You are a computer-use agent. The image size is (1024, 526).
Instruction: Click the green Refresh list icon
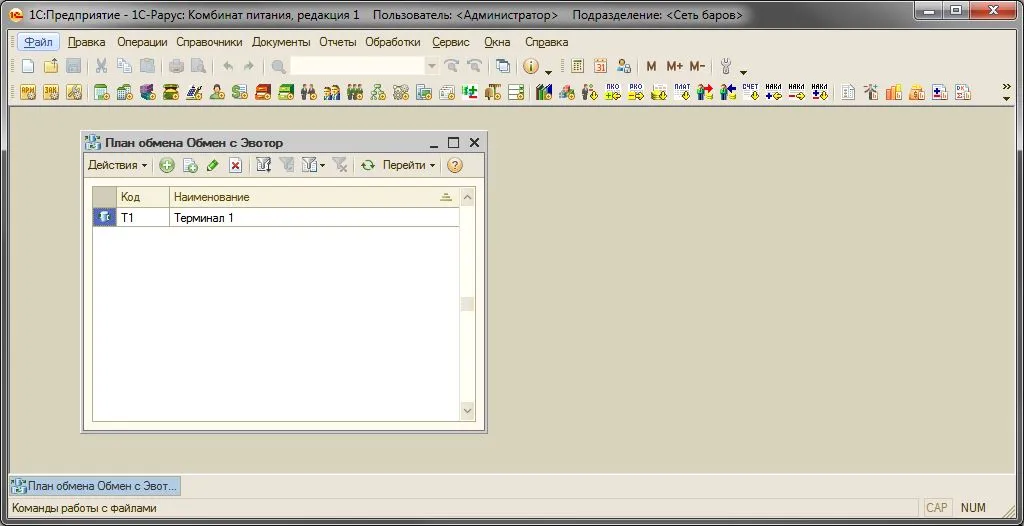click(x=368, y=166)
